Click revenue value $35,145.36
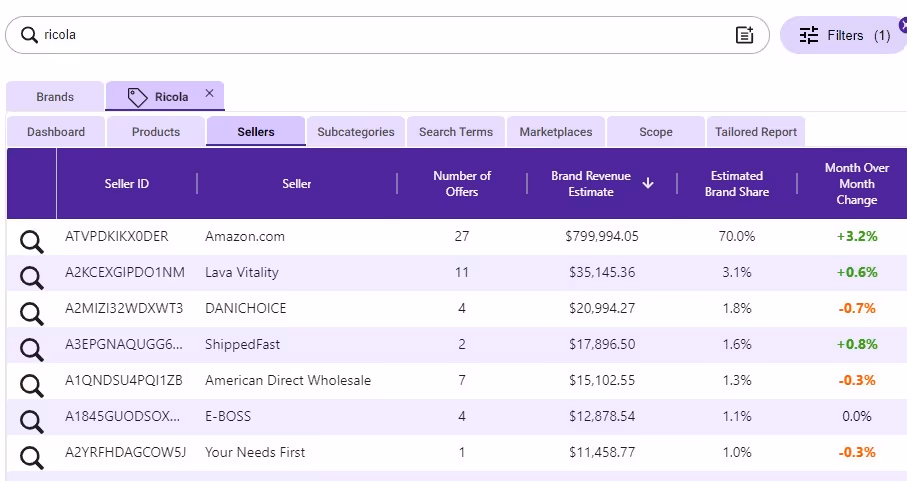 (x=602, y=272)
